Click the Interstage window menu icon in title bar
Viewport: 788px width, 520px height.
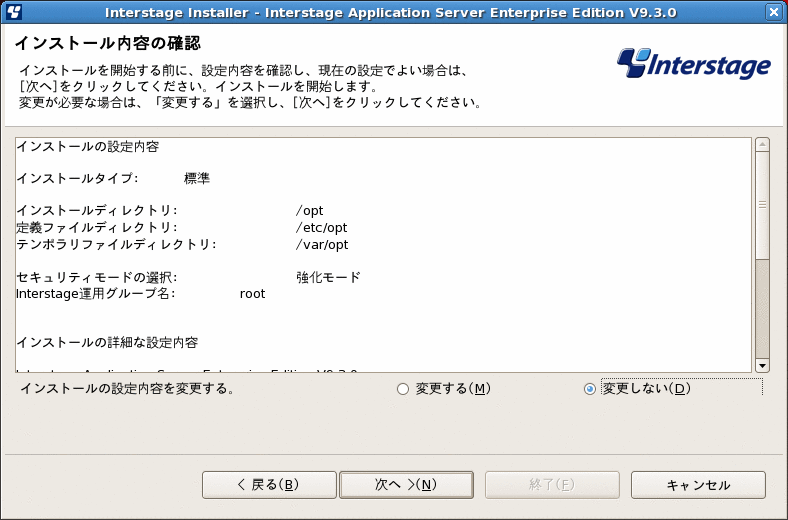14,12
